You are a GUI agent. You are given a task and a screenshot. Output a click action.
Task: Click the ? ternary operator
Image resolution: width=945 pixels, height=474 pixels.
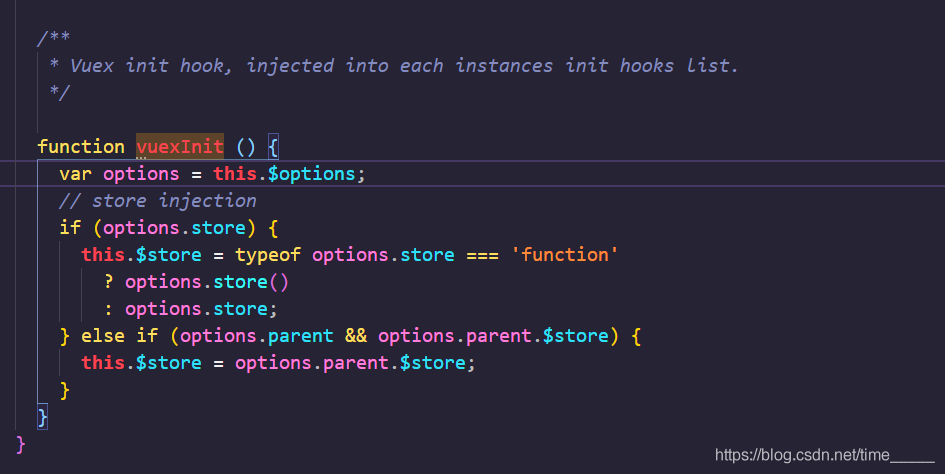109,282
